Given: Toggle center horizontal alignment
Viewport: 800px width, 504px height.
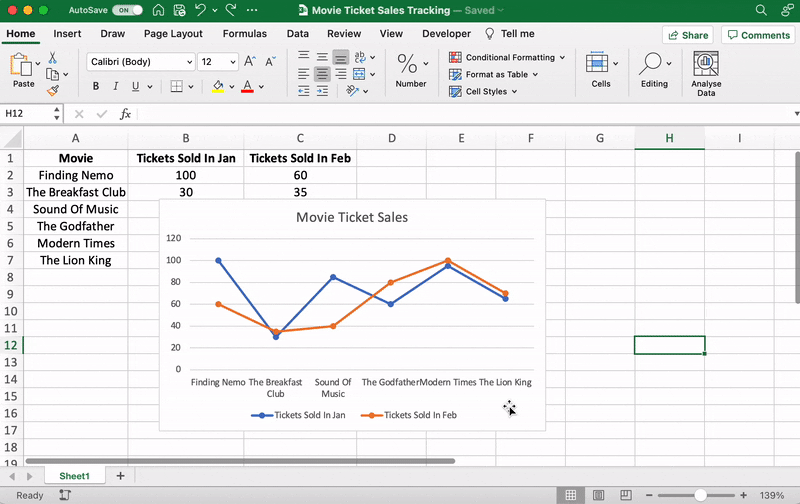Looking at the screenshot, I should click(322, 74).
